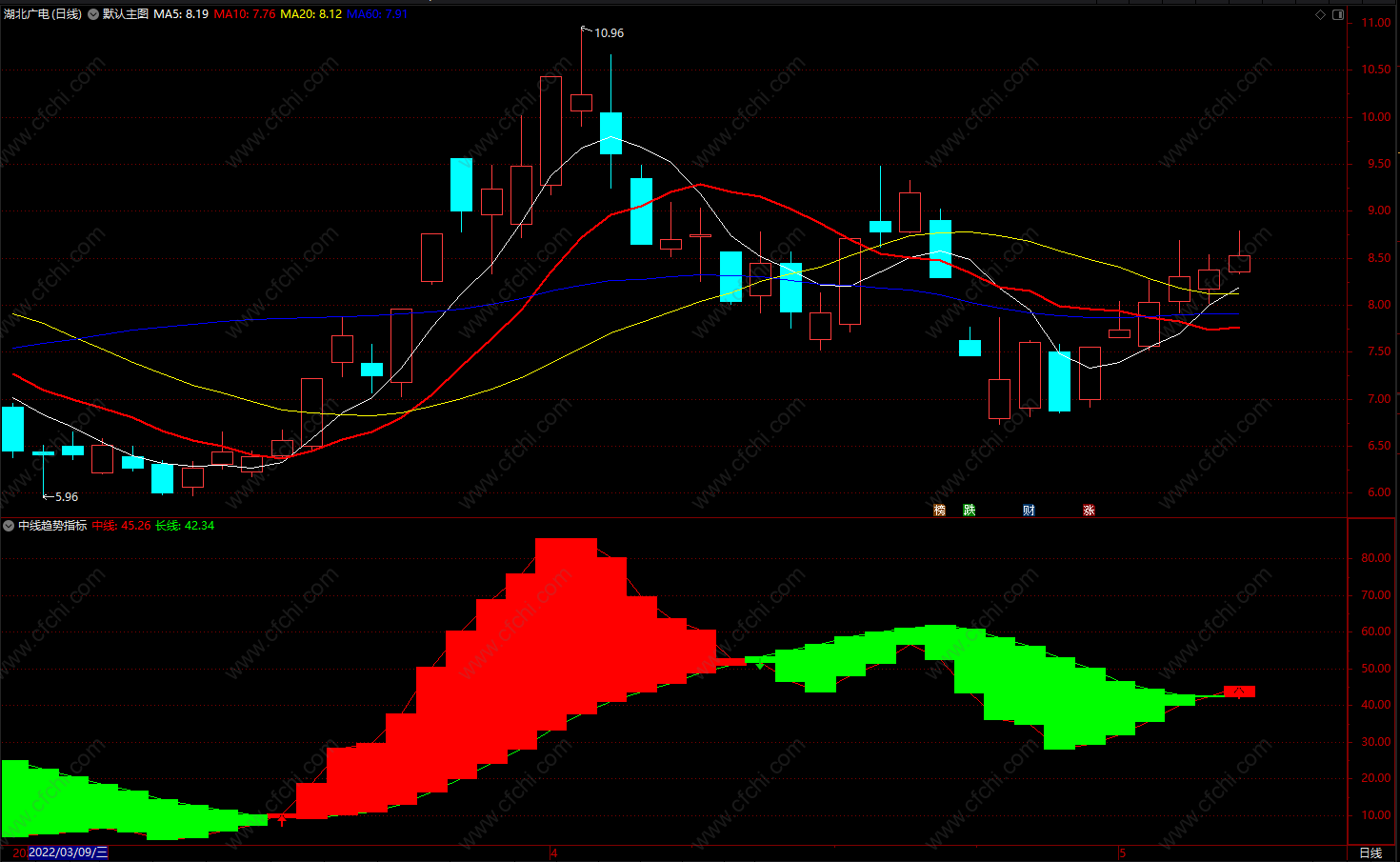Click the 10.00 indicator axis label
1400x862 pixels.
(1376, 815)
